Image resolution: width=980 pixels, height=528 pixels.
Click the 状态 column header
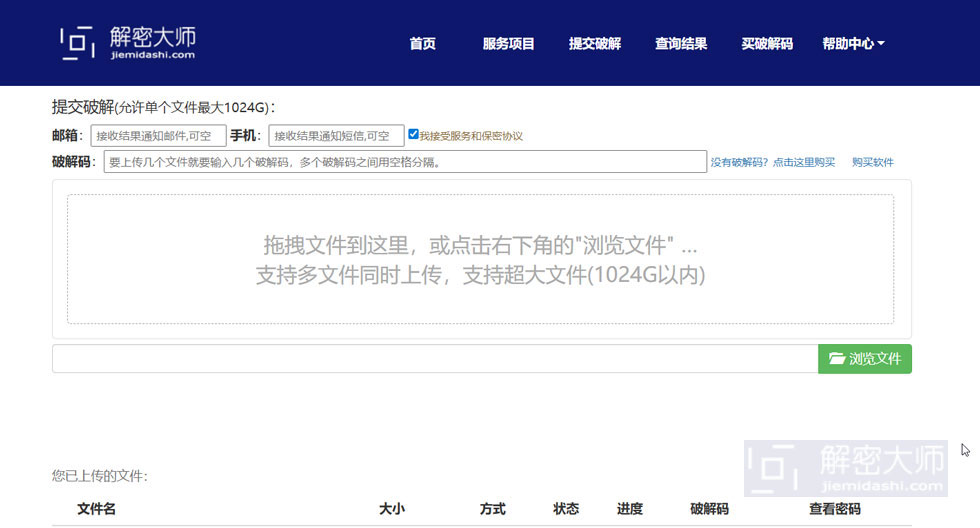pyautogui.click(x=566, y=509)
